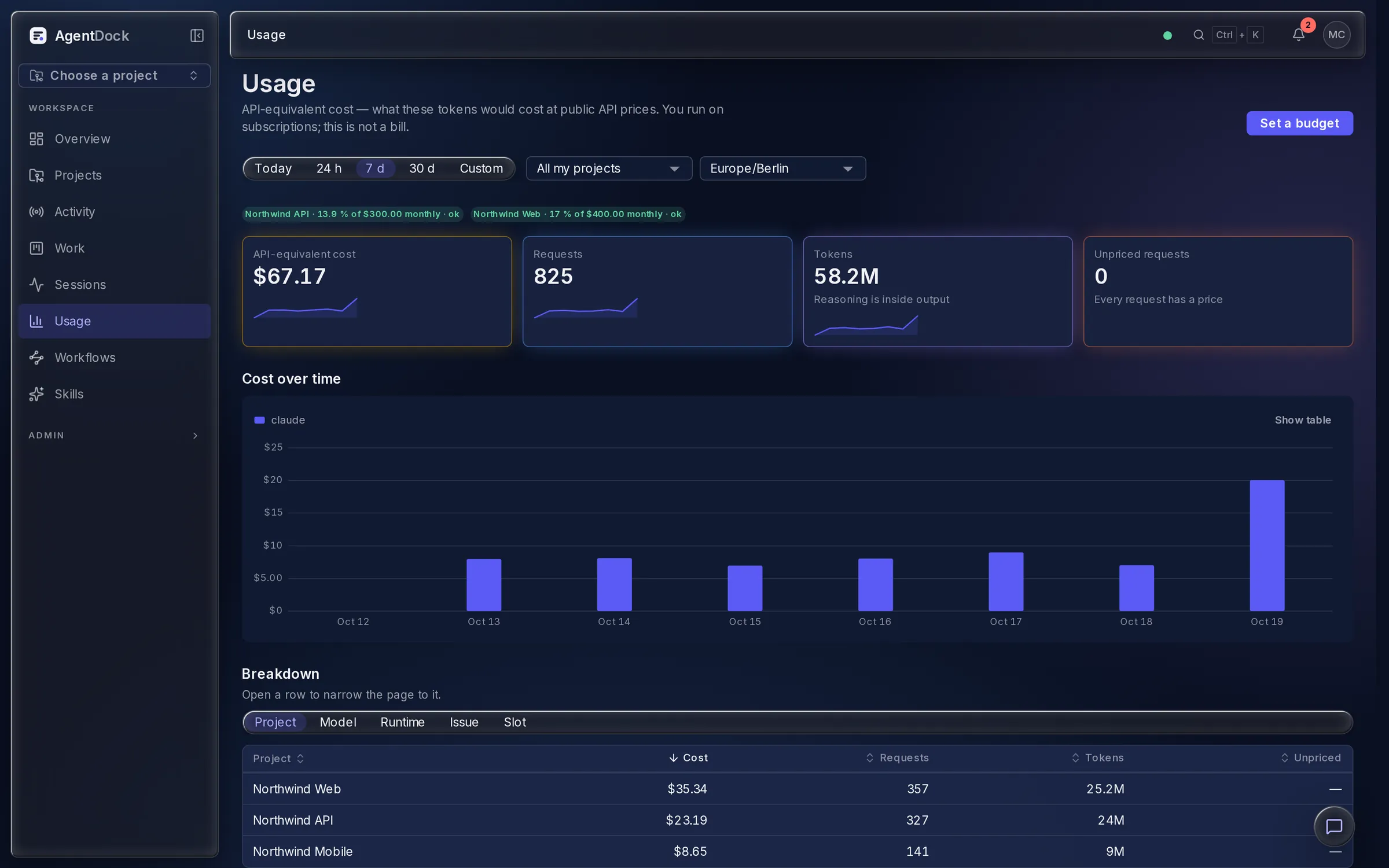Click the Northwind API budget badge
Screen dimensions: 1389x868
pyautogui.click(x=352, y=214)
